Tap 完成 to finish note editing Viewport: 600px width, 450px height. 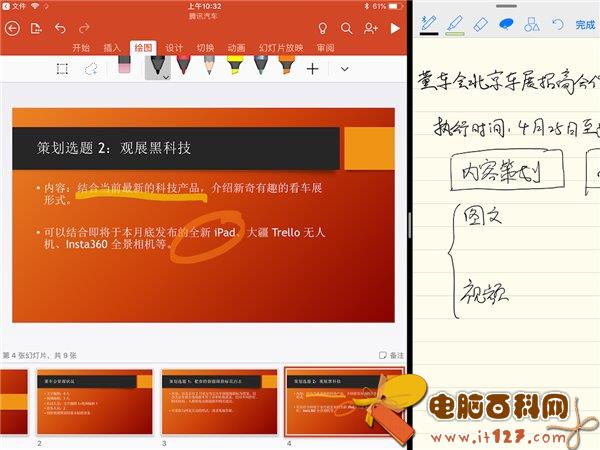tap(585, 24)
